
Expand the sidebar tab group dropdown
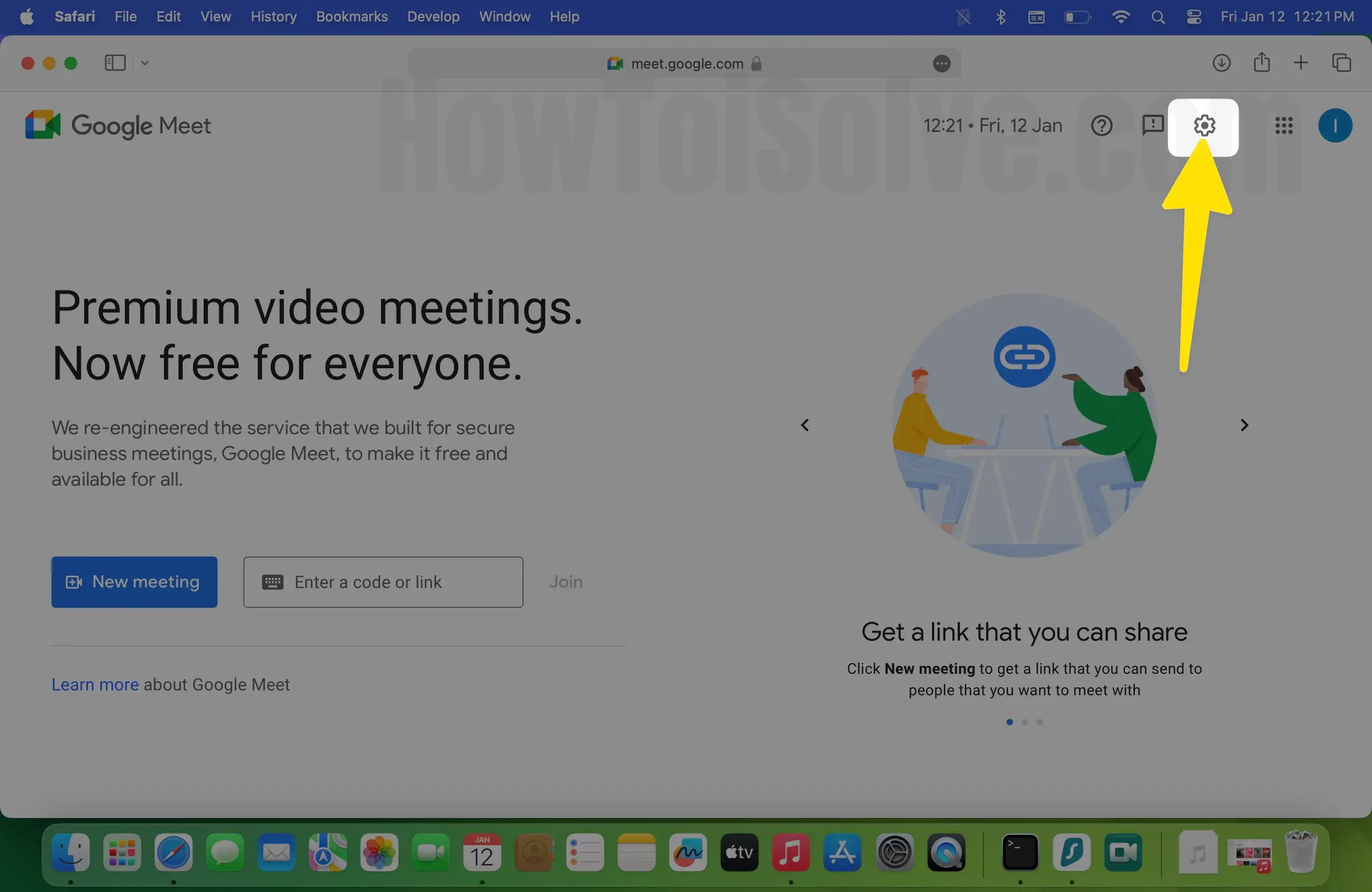(x=145, y=63)
